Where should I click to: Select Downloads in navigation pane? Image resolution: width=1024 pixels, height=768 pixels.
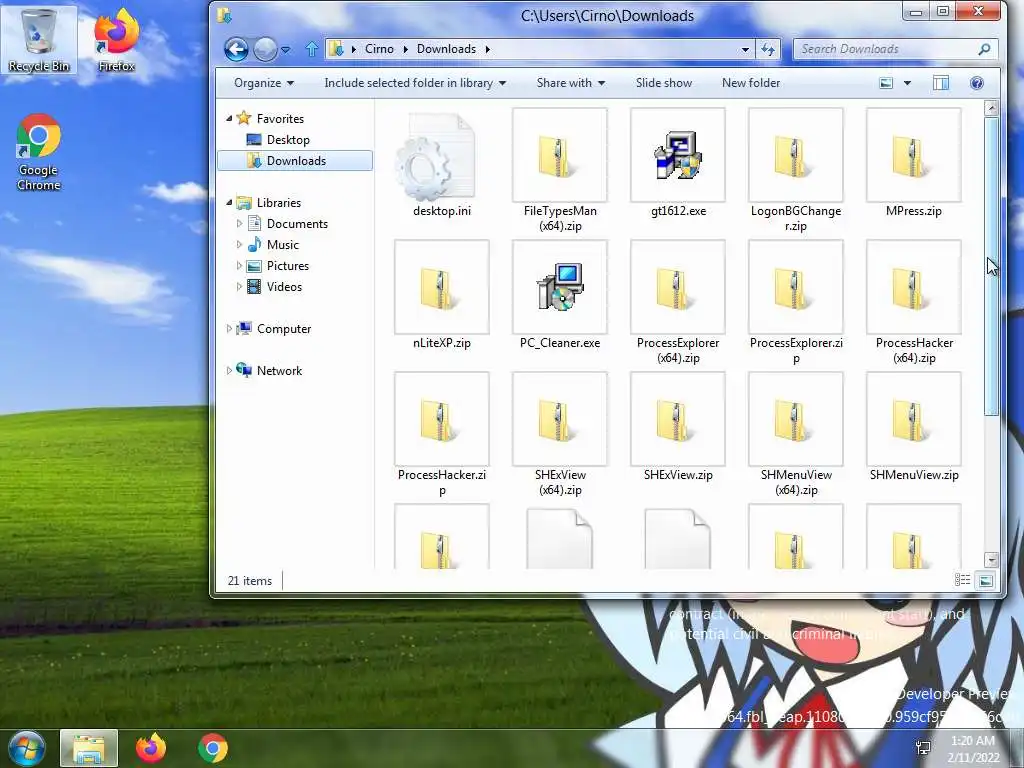tap(295, 161)
